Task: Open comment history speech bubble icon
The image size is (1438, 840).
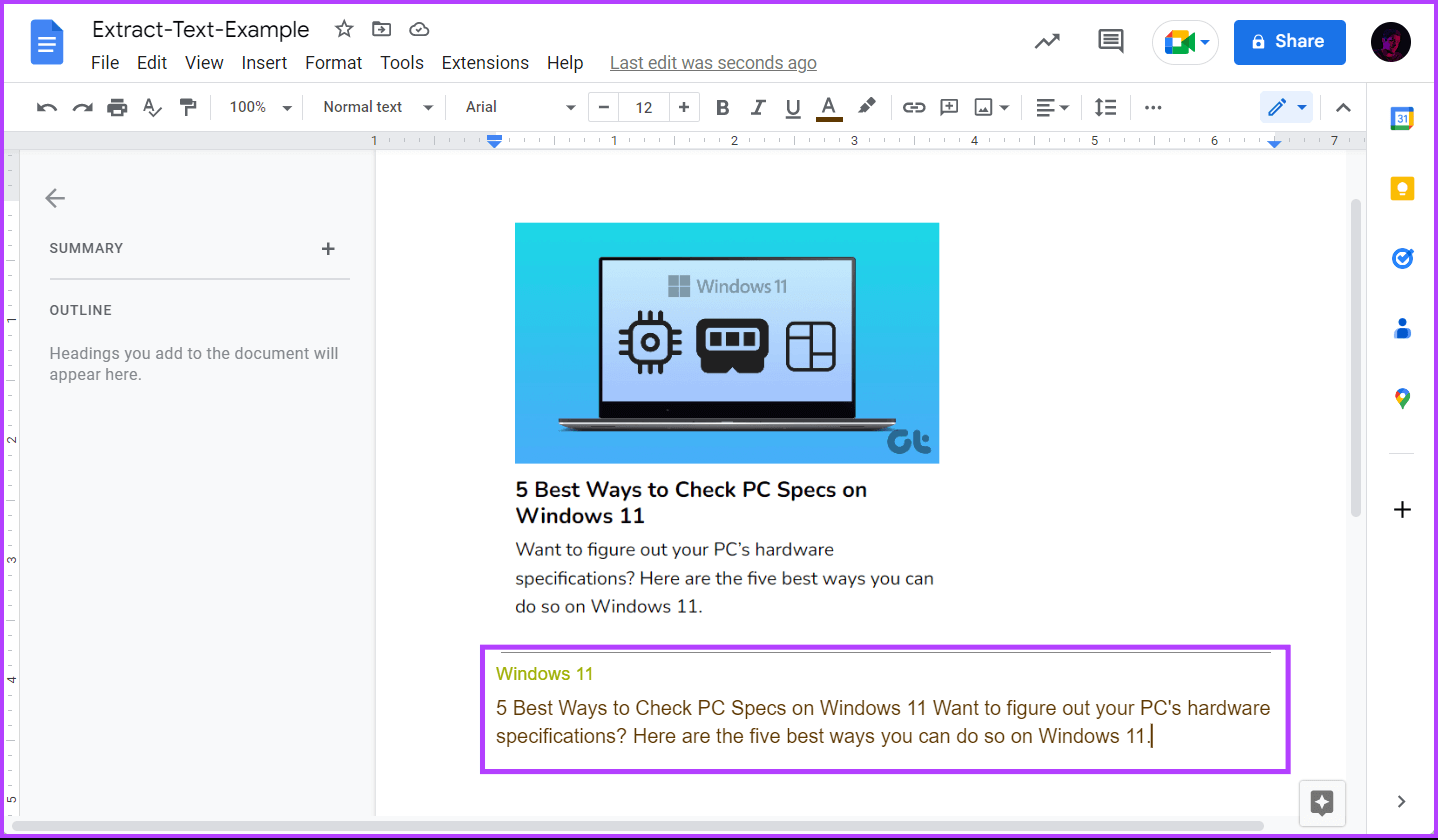Action: click(x=1110, y=41)
